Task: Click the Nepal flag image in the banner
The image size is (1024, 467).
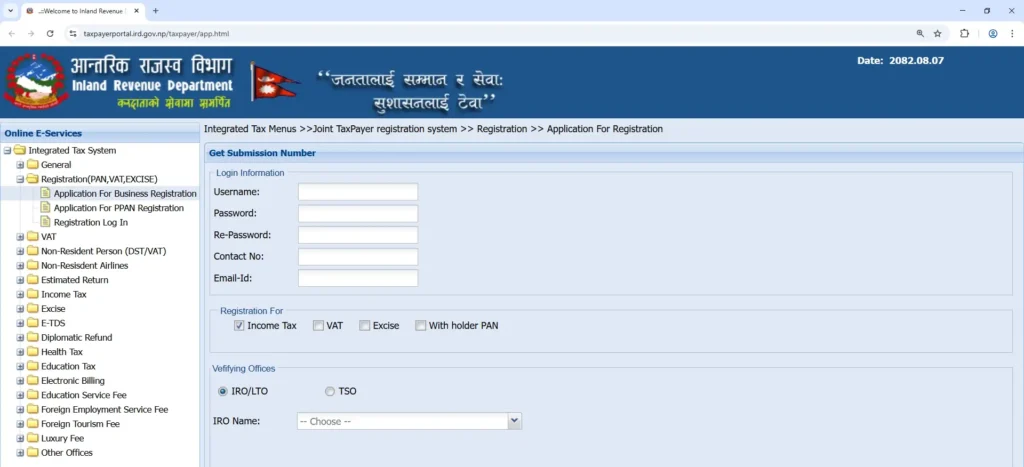Action: [274, 82]
